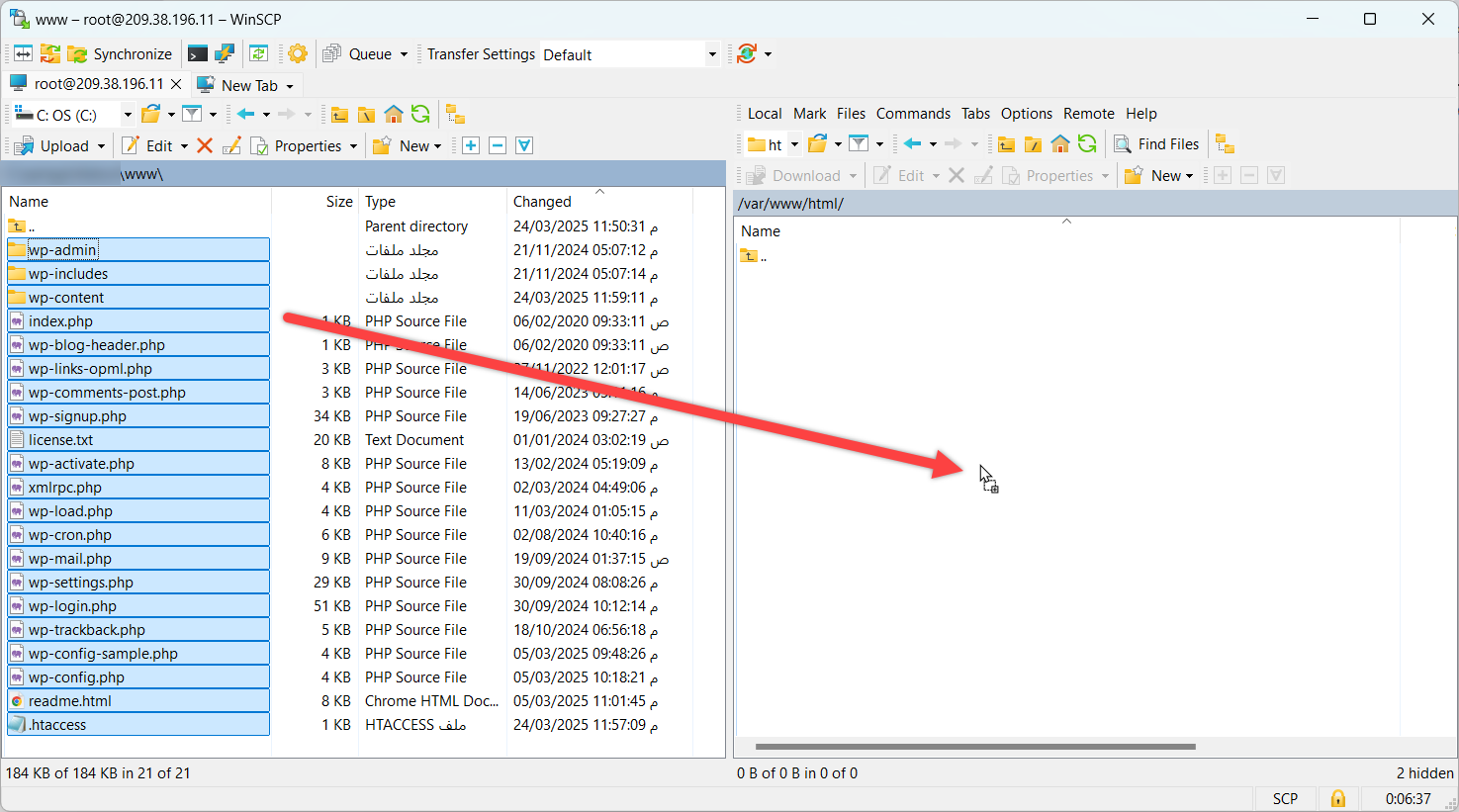Go to the remote root directory icon
The width and height of the screenshot is (1459, 812).
pyautogui.click(x=1033, y=144)
